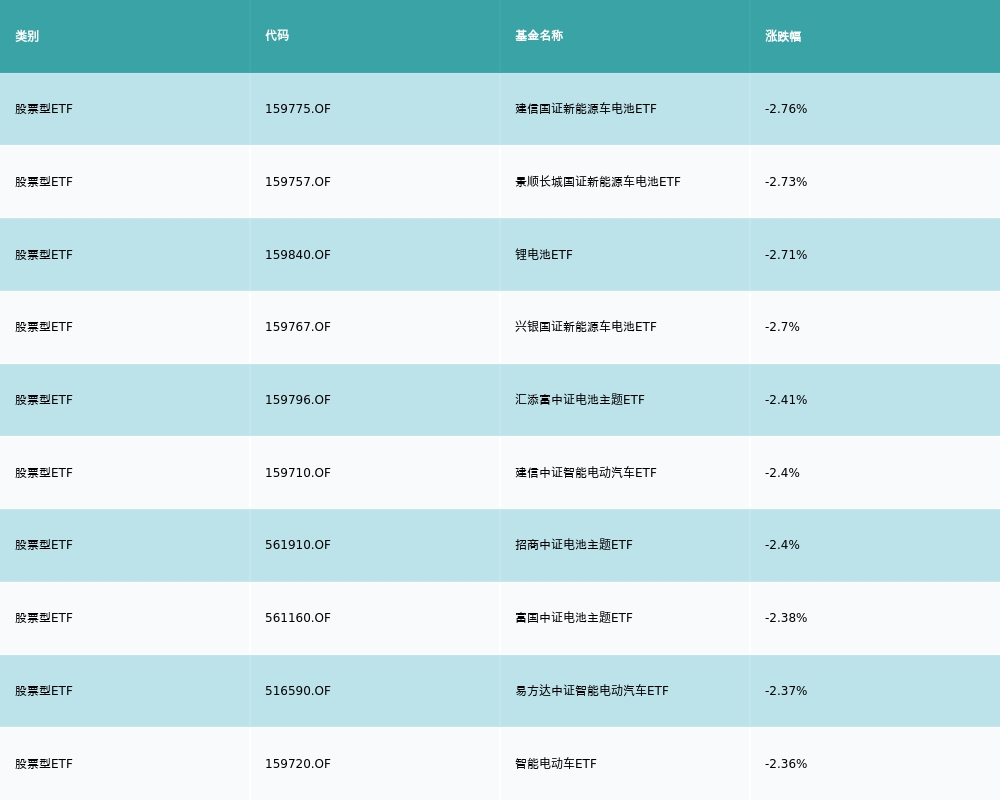Select the 基金名称 column header

pos(539,36)
